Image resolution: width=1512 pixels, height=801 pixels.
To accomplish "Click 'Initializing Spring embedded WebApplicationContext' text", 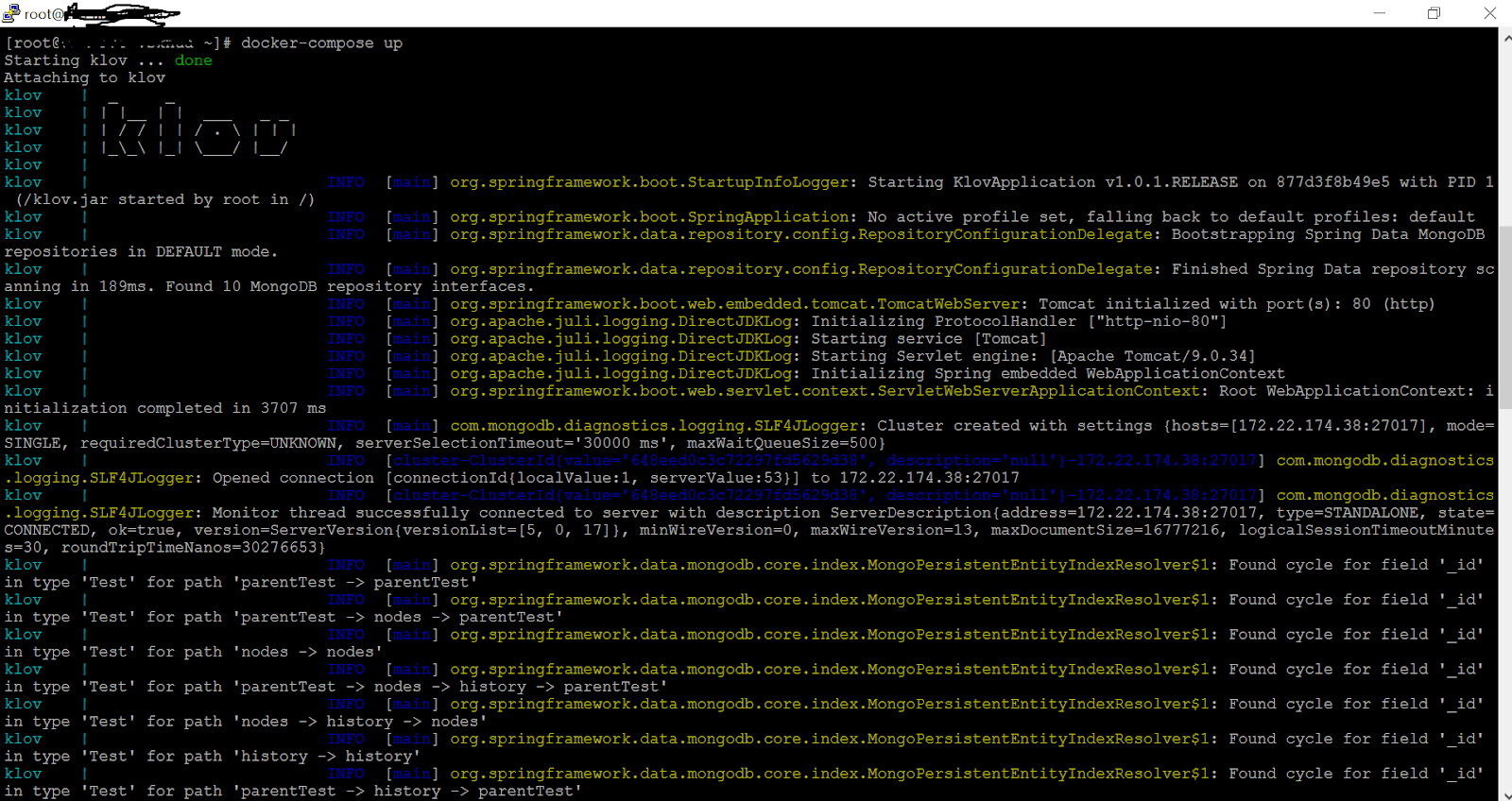I will tap(1047, 374).
